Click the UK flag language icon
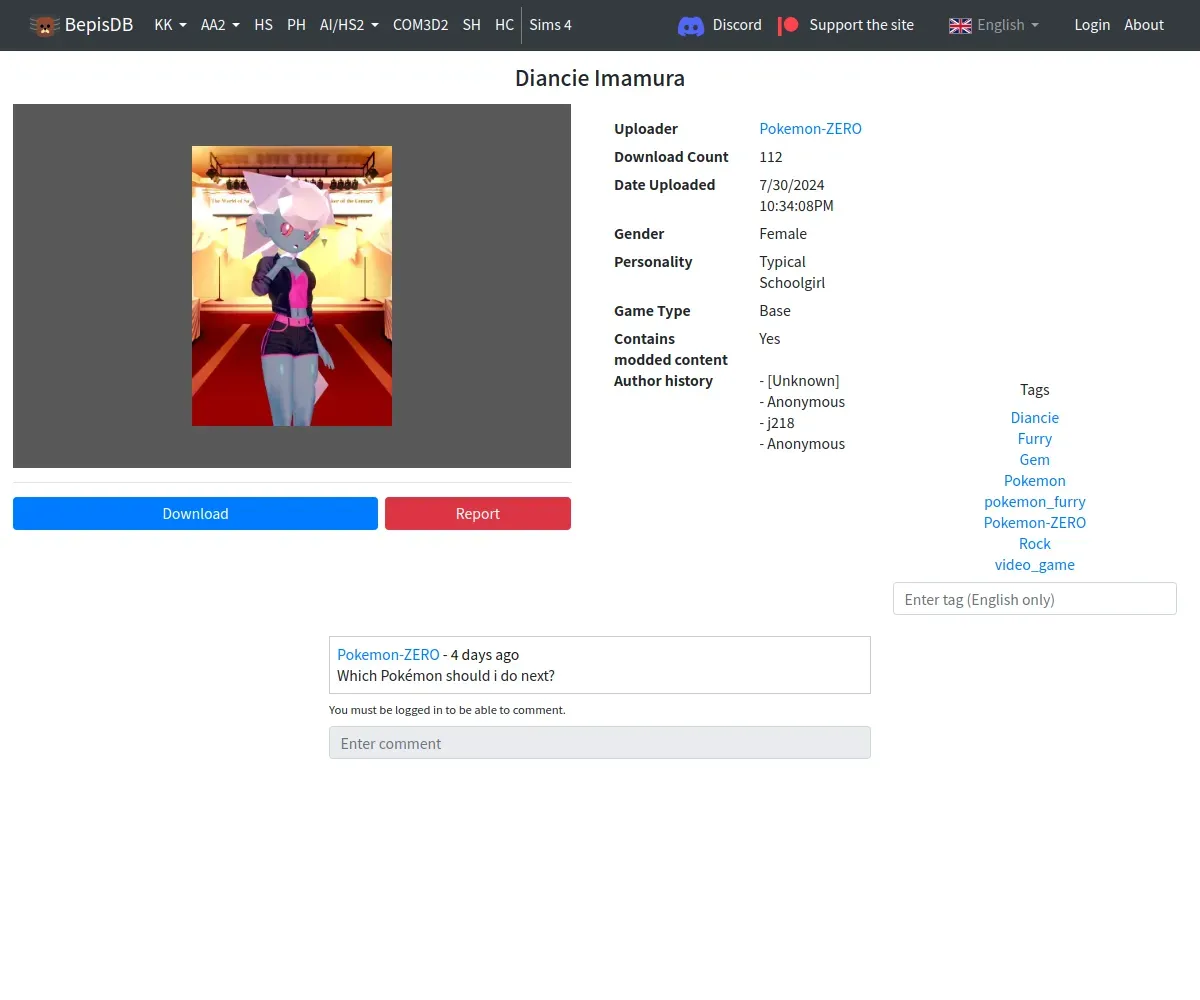 pos(960,25)
